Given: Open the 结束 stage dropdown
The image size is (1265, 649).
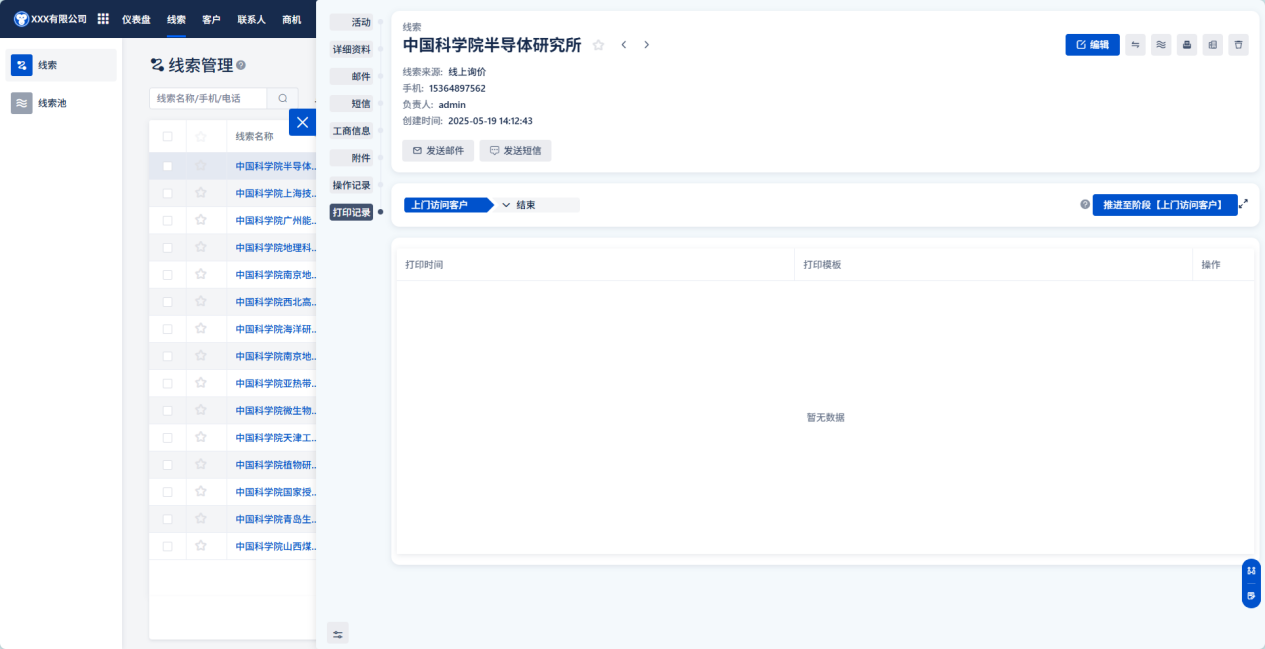Looking at the screenshot, I should click(538, 205).
